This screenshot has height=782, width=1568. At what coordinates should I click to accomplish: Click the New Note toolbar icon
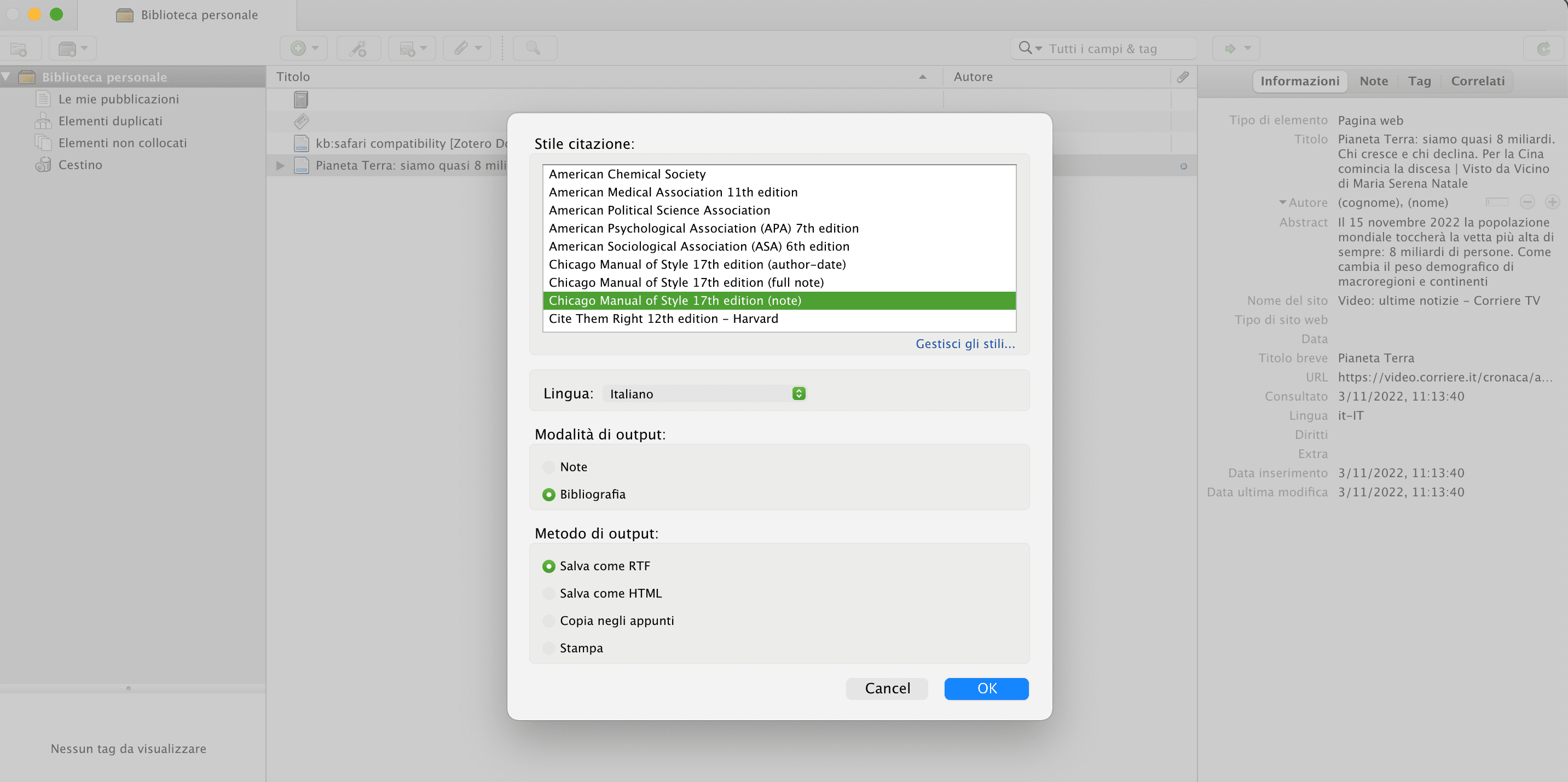pos(407,49)
